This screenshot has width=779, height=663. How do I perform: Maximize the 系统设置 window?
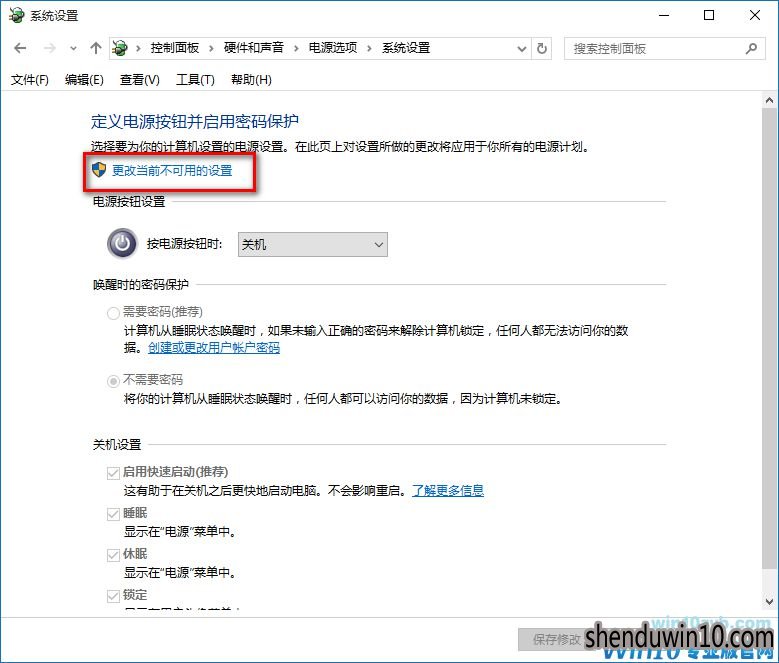pos(709,15)
